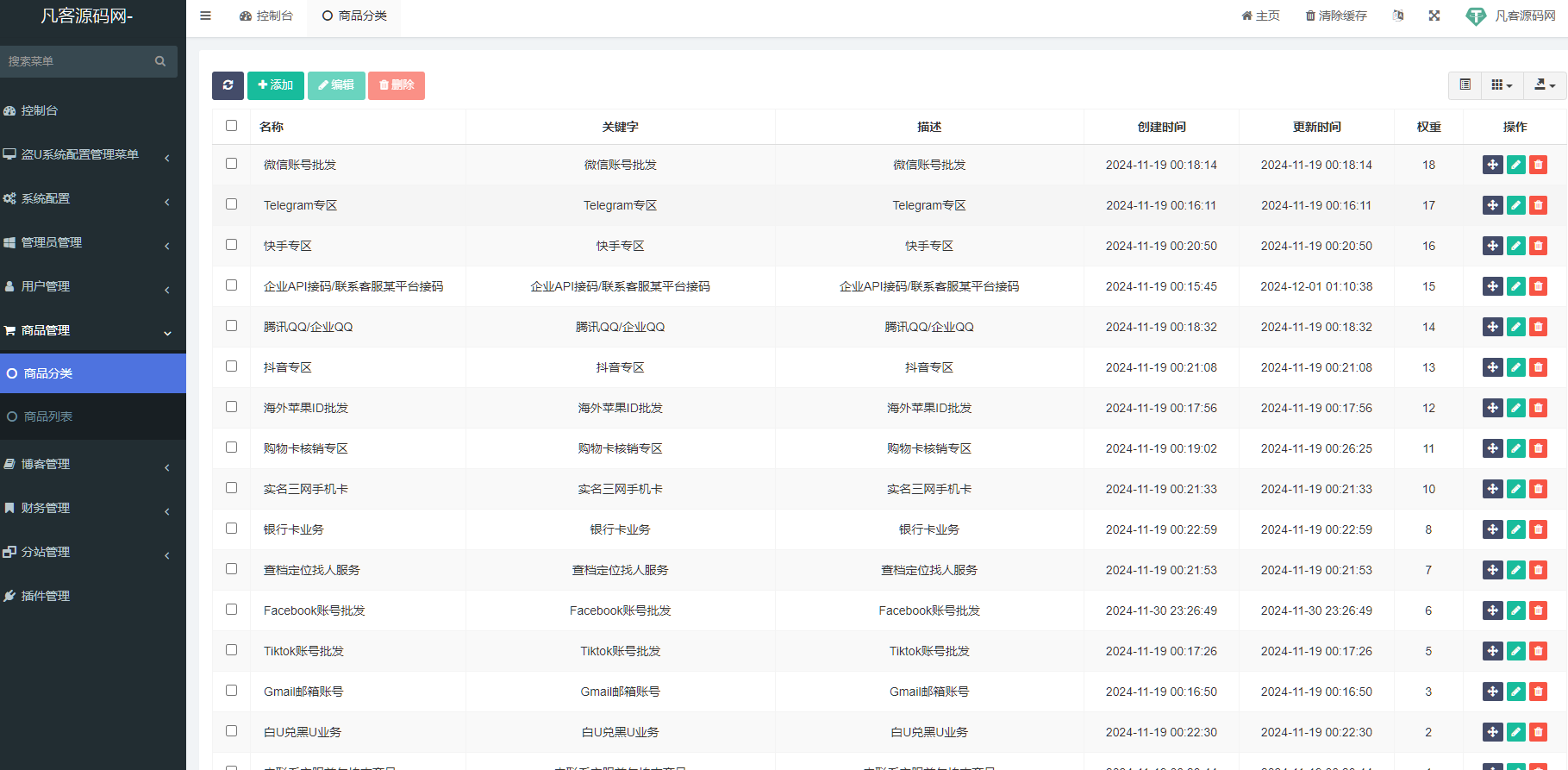The height and width of the screenshot is (770, 1568).
Task: Click drag-sort icon for 微信账号批发 row
Action: 1493,165
